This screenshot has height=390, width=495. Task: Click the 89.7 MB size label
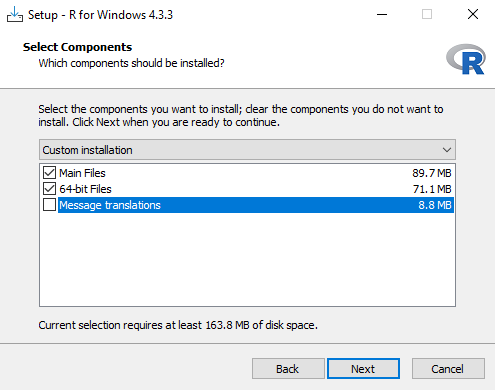pyautogui.click(x=432, y=173)
